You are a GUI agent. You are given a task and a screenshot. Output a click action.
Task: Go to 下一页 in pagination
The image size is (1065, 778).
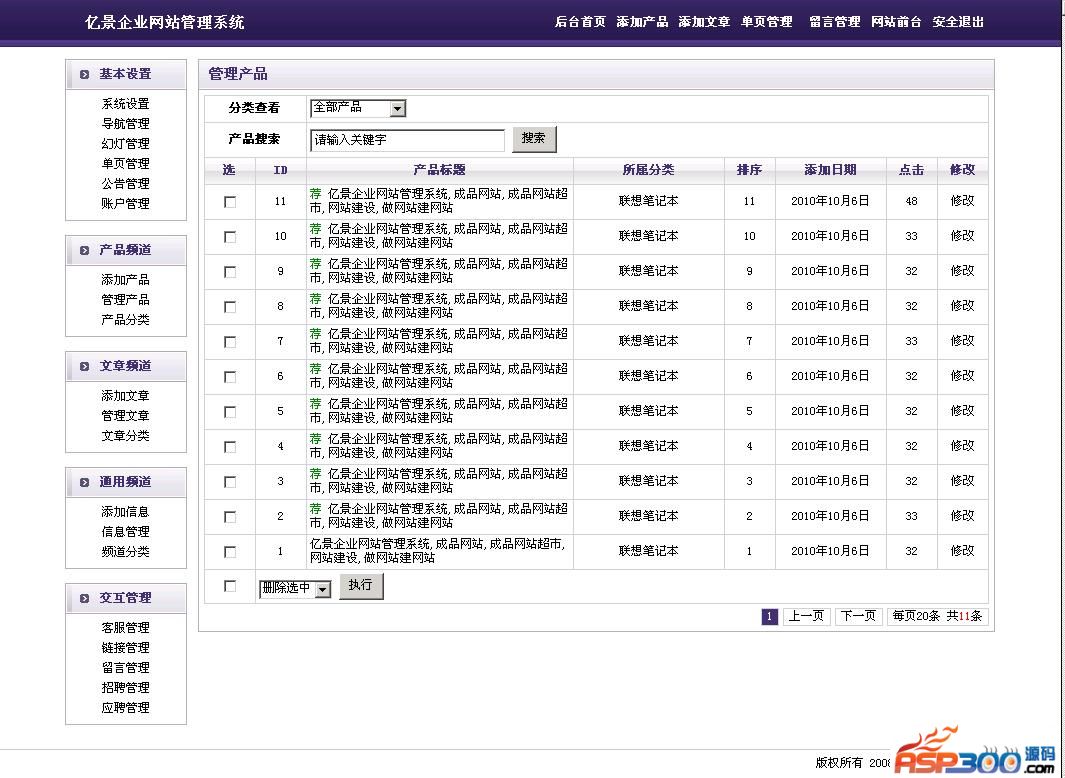[x=857, y=616]
